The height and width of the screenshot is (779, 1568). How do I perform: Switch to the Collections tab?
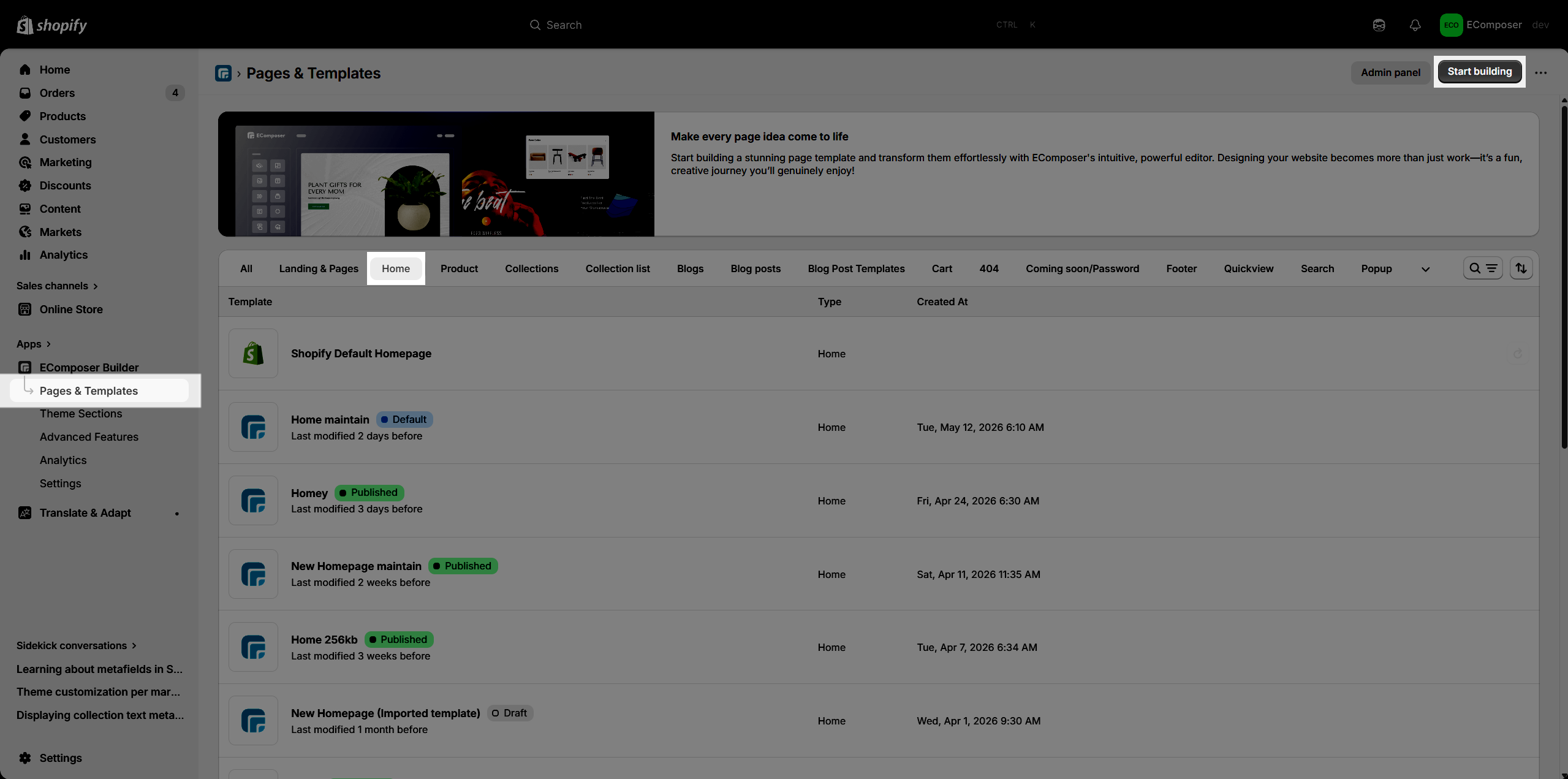[531, 268]
